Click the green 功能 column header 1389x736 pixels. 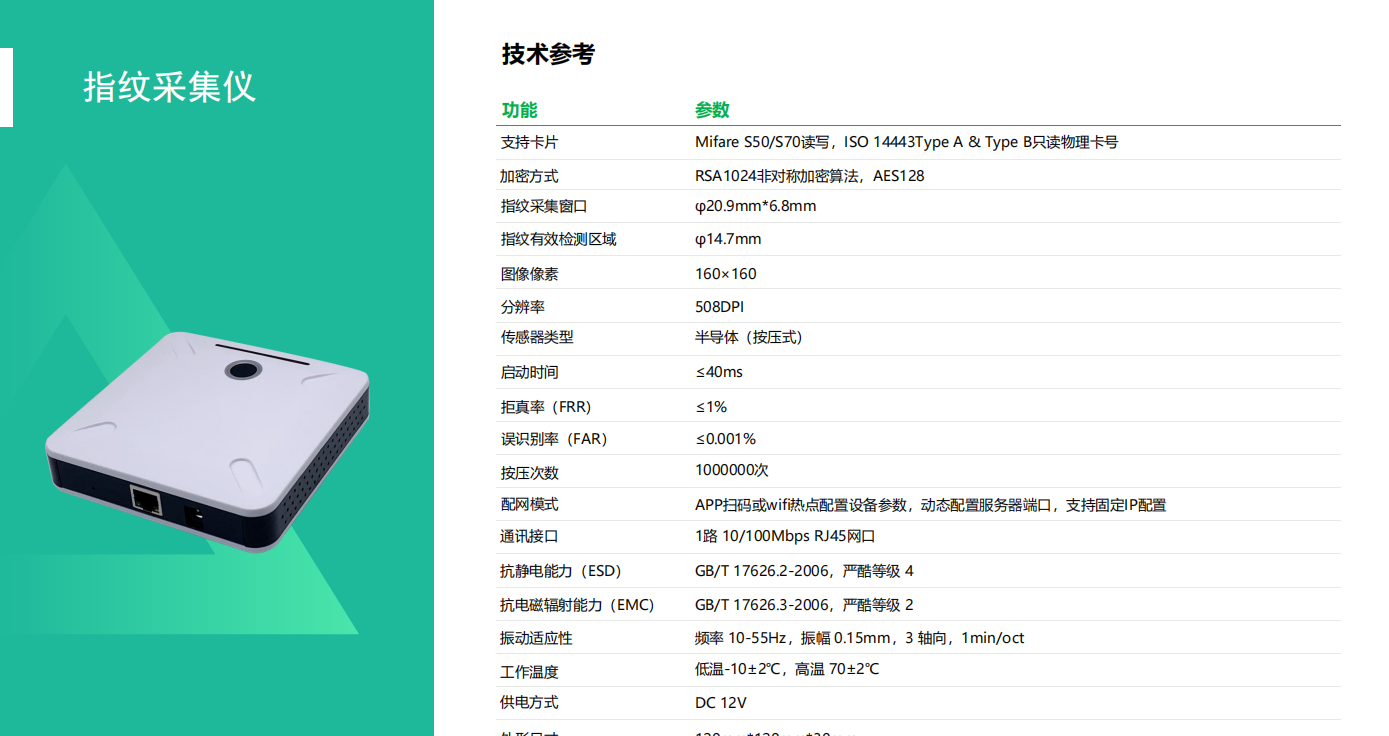point(519,110)
